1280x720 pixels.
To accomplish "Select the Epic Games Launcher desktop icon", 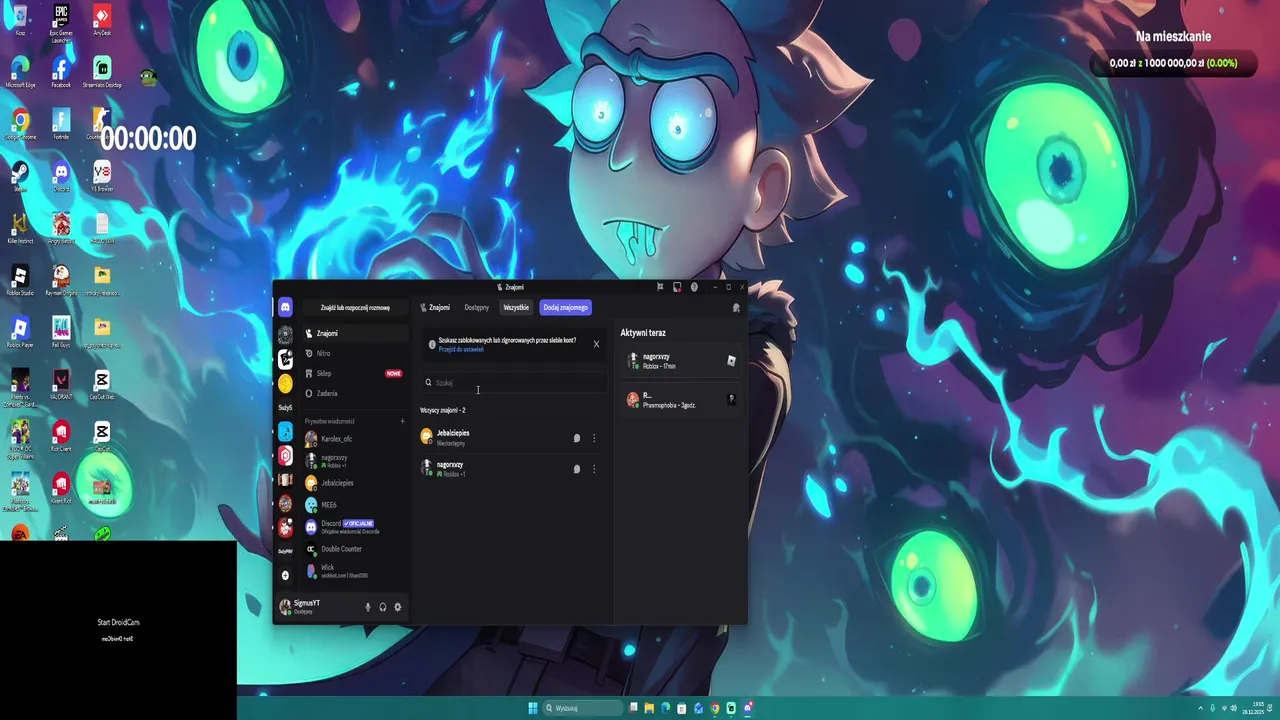I will (x=61, y=22).
